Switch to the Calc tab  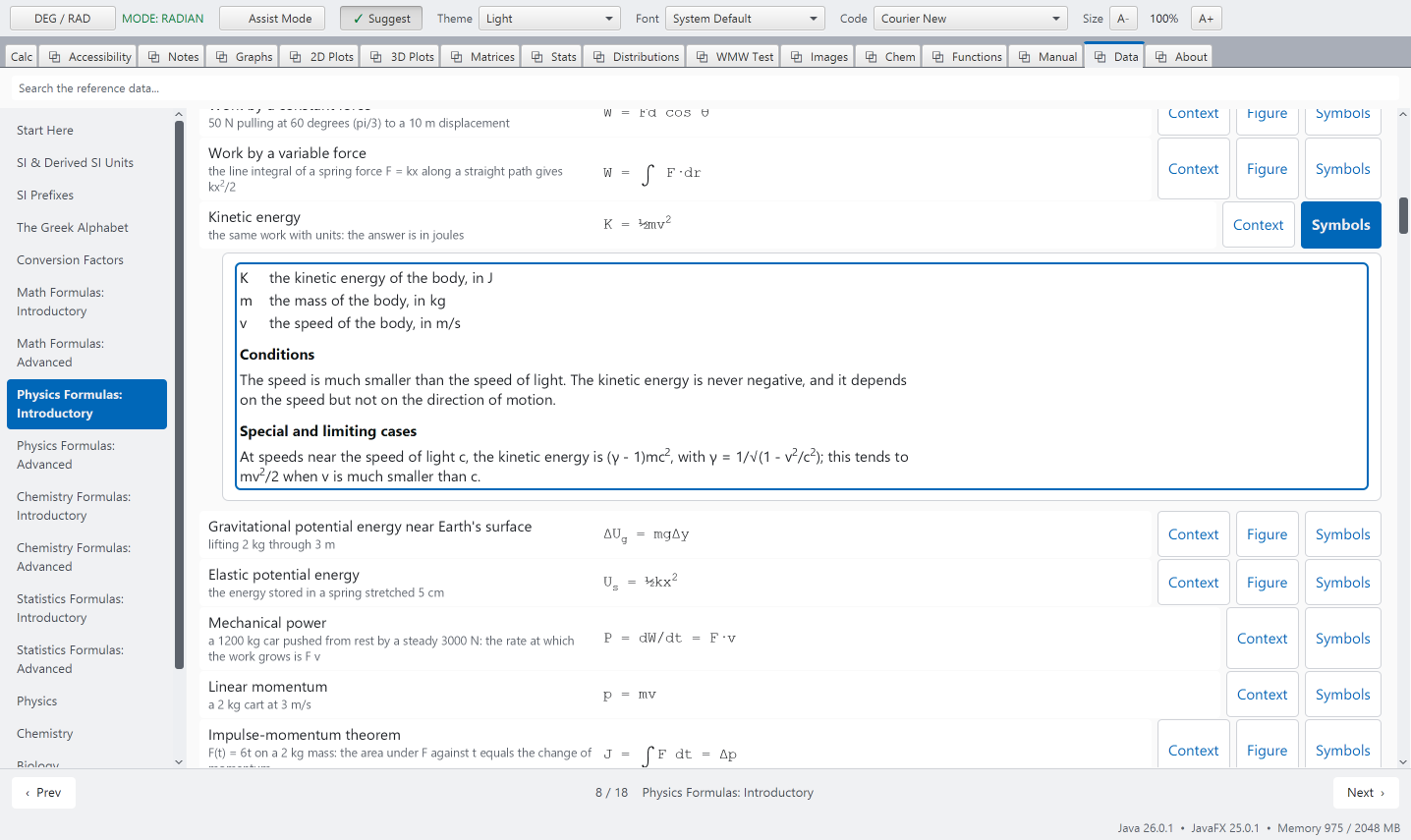click(x=22, y=57)
